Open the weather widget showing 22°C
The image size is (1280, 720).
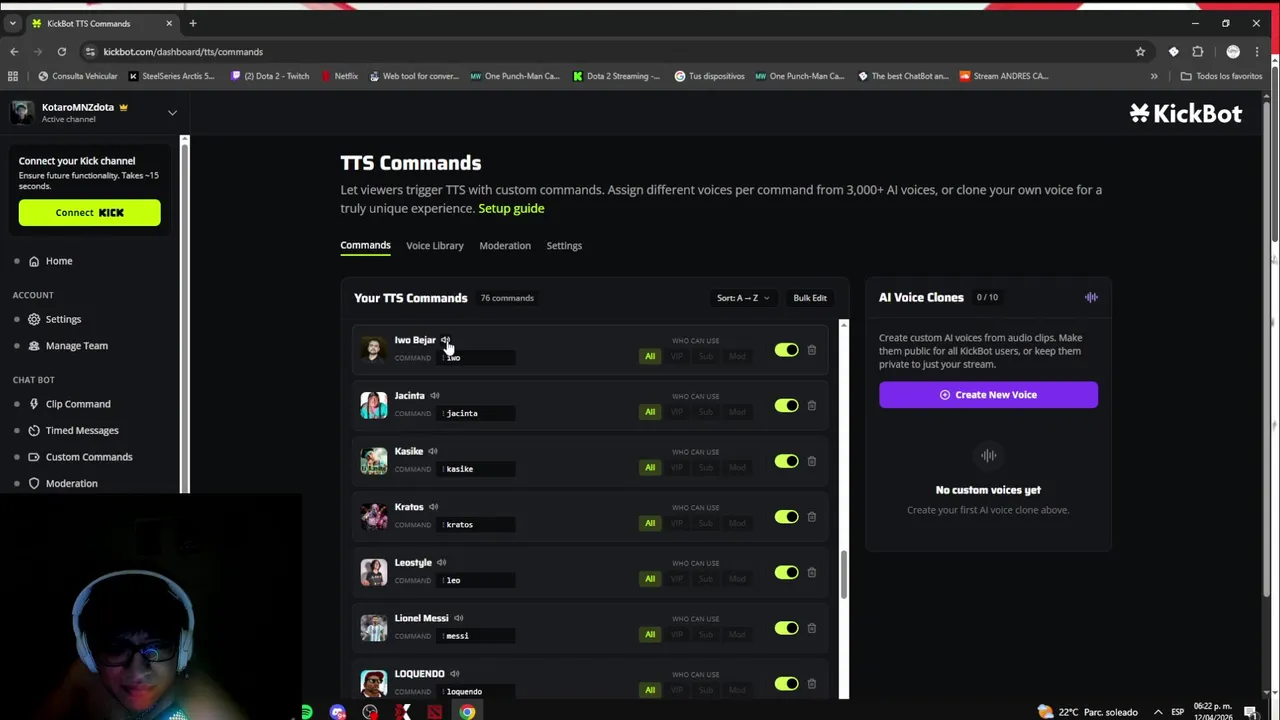coord(1088,712)
